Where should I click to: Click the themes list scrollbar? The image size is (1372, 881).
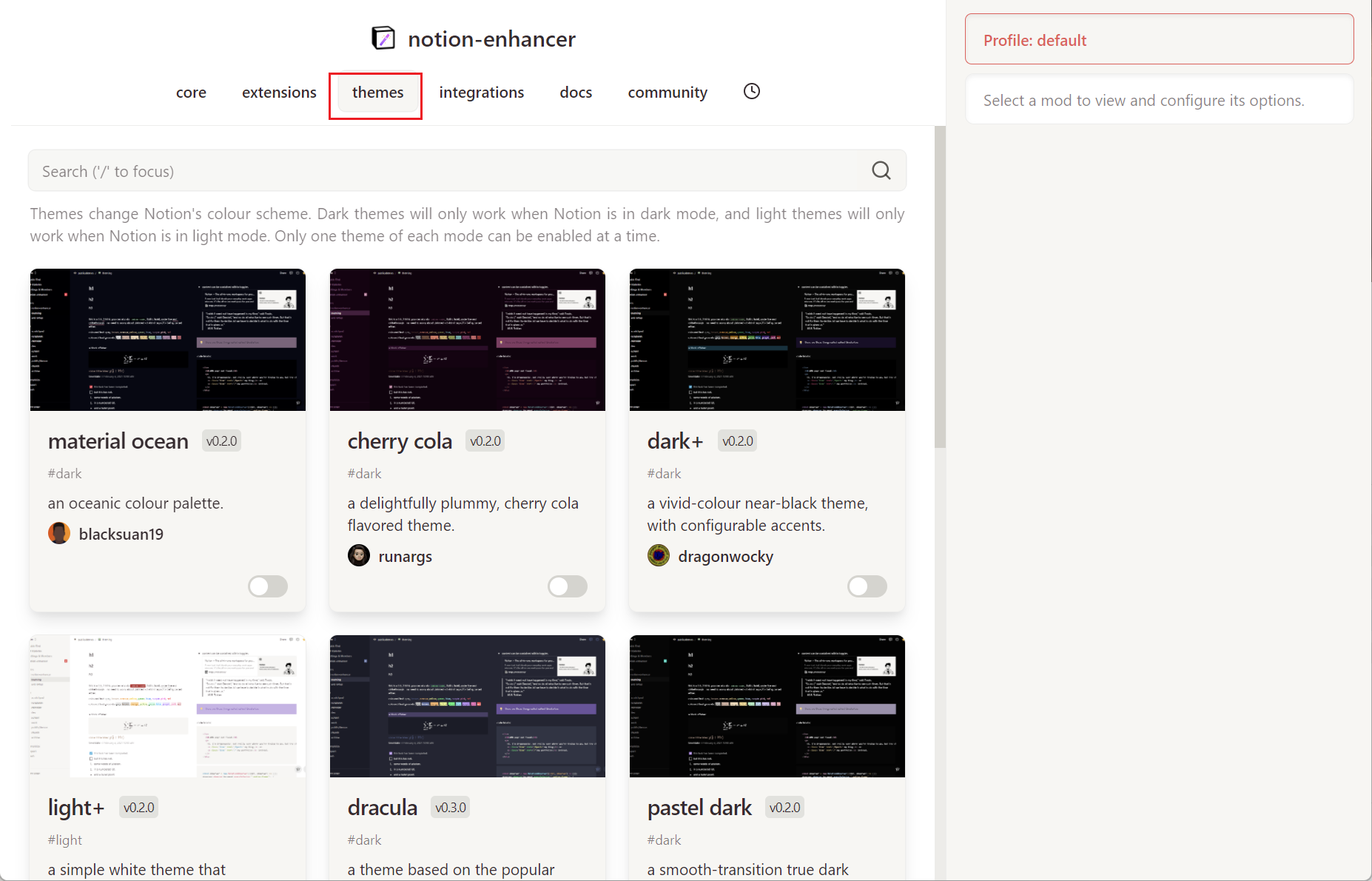[x=941, y=287]
